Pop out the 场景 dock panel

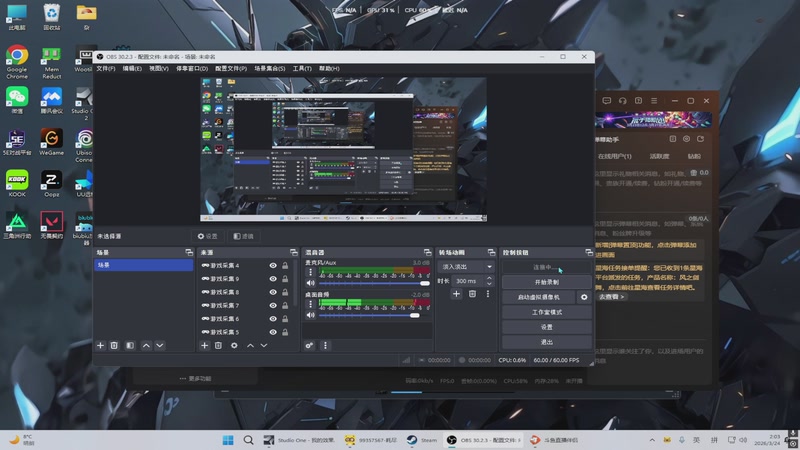tap(189, 252)
